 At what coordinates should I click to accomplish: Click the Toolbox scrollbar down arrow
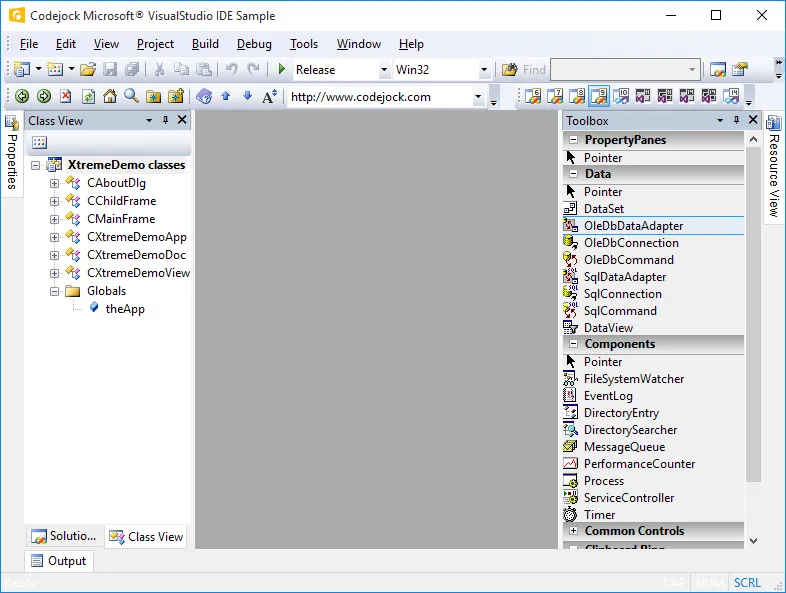(753, 540)
